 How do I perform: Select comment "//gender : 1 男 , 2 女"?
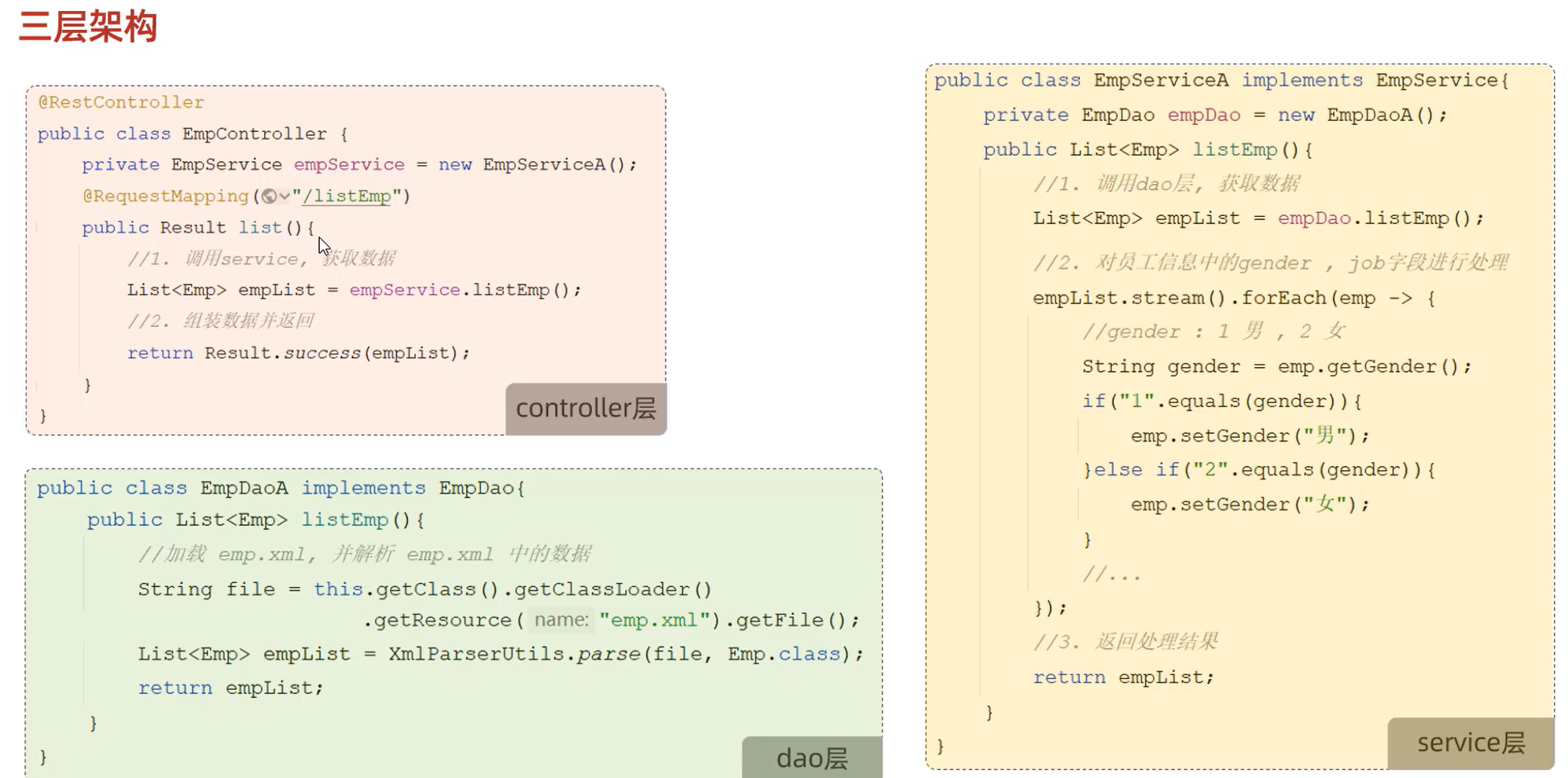(x=1214, y=332)
